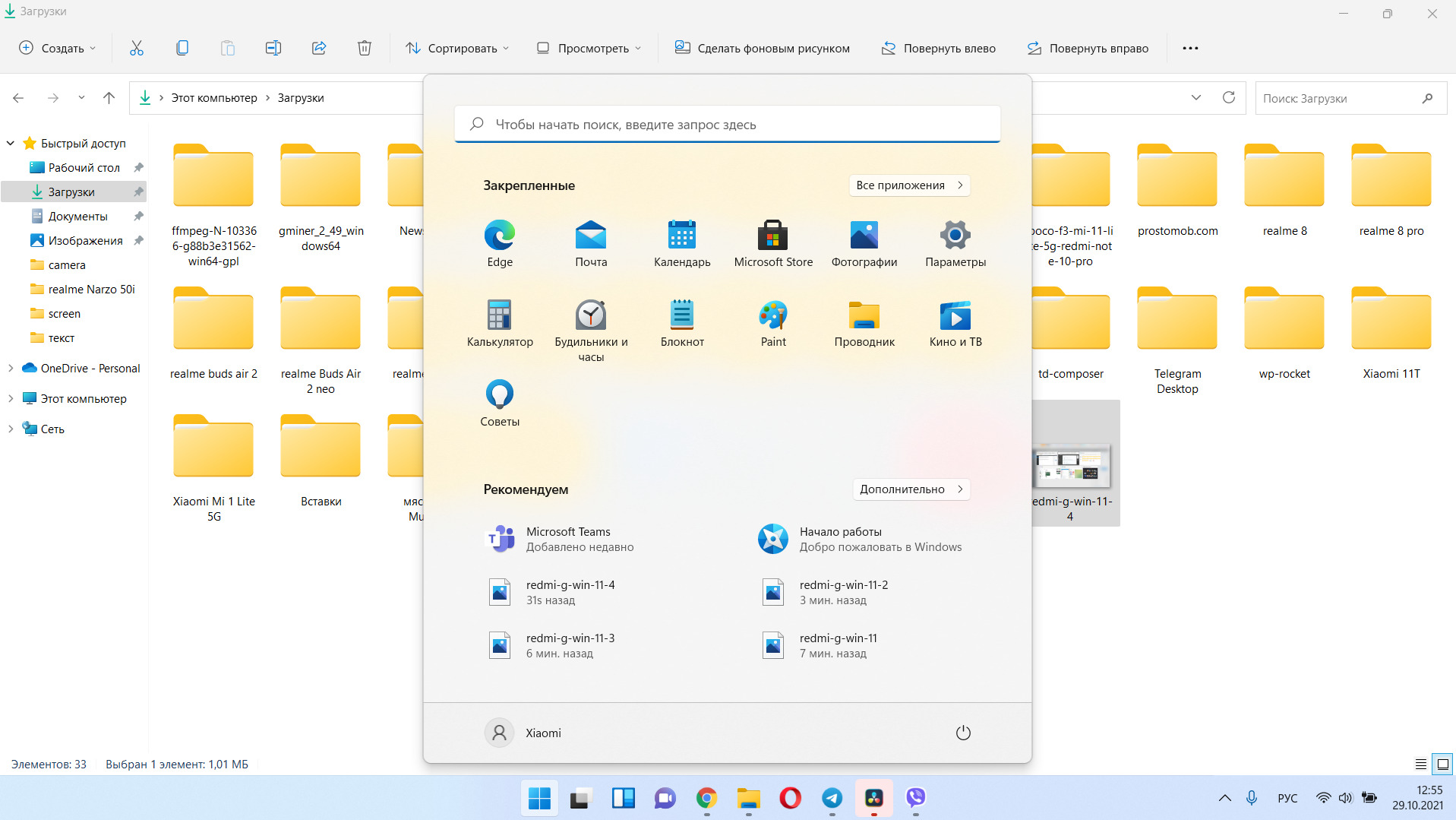
Task: Select the prostomob.com folder
Action: 1177,190
